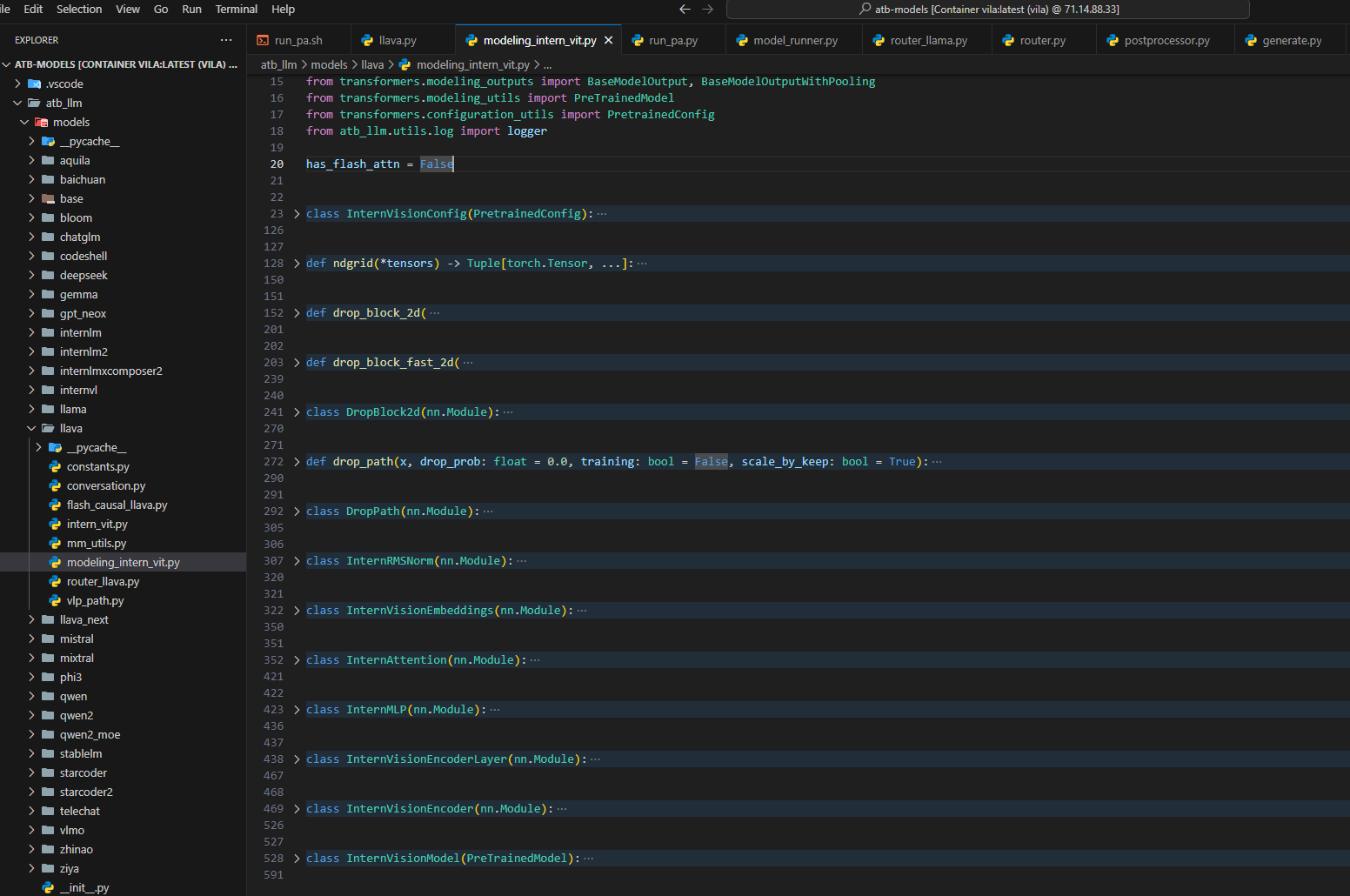Click llava breadcrumb segment
Viewport: 1350px width, 896px height.
pyautogui.click(x=372, y=64)
